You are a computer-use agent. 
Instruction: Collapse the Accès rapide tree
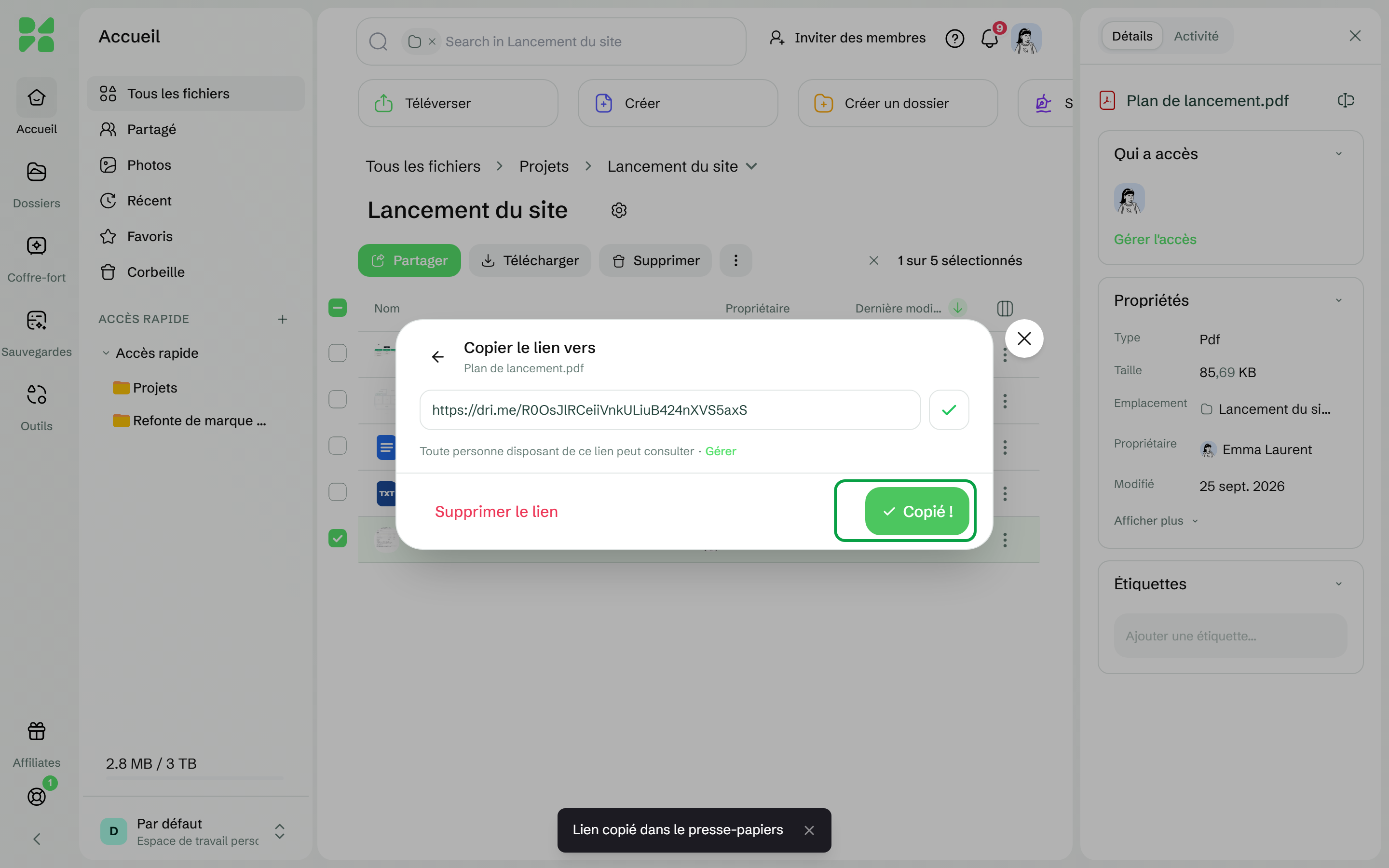[x=106, y=353]
